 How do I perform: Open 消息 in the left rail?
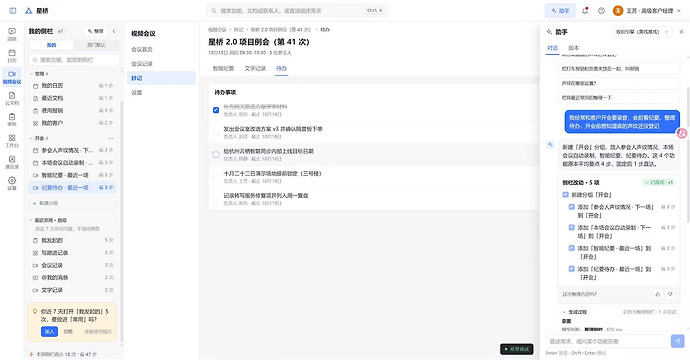pyautogui.click(x=12, y=34)
